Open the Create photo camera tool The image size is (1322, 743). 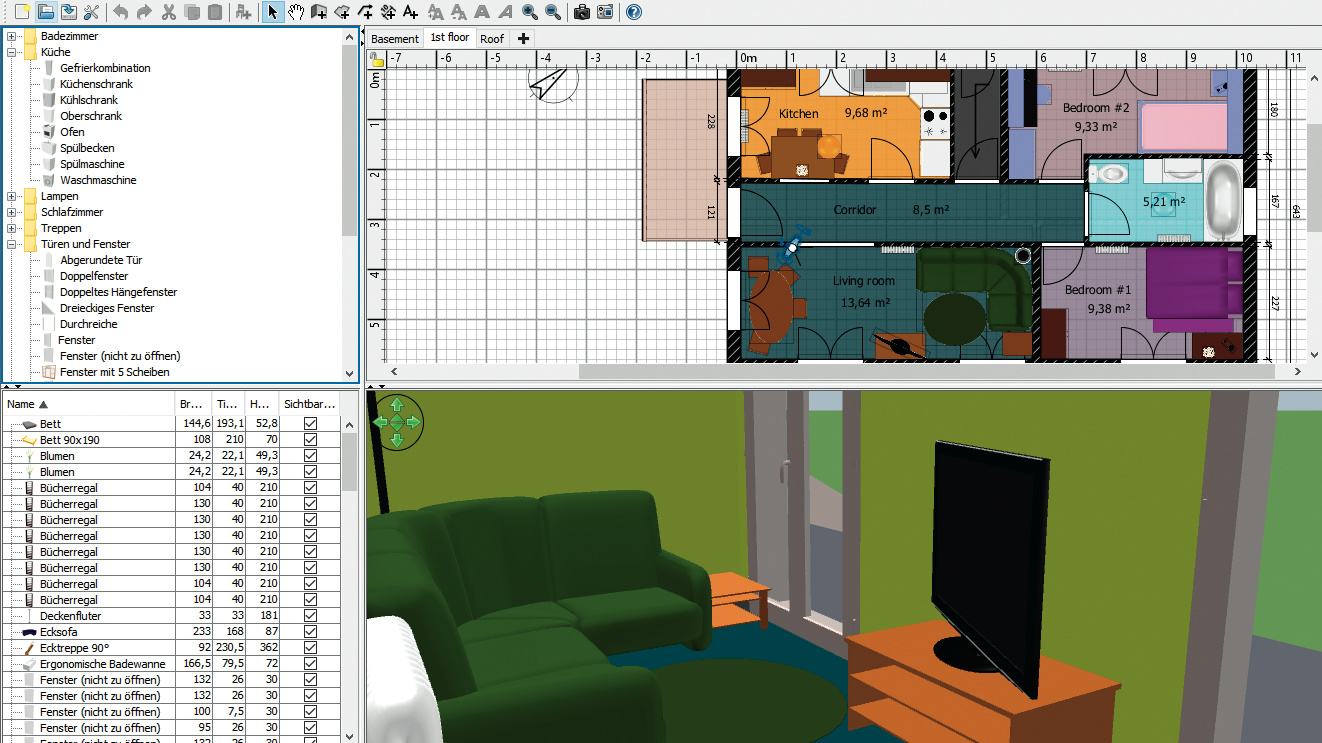[x=581, y=12]
